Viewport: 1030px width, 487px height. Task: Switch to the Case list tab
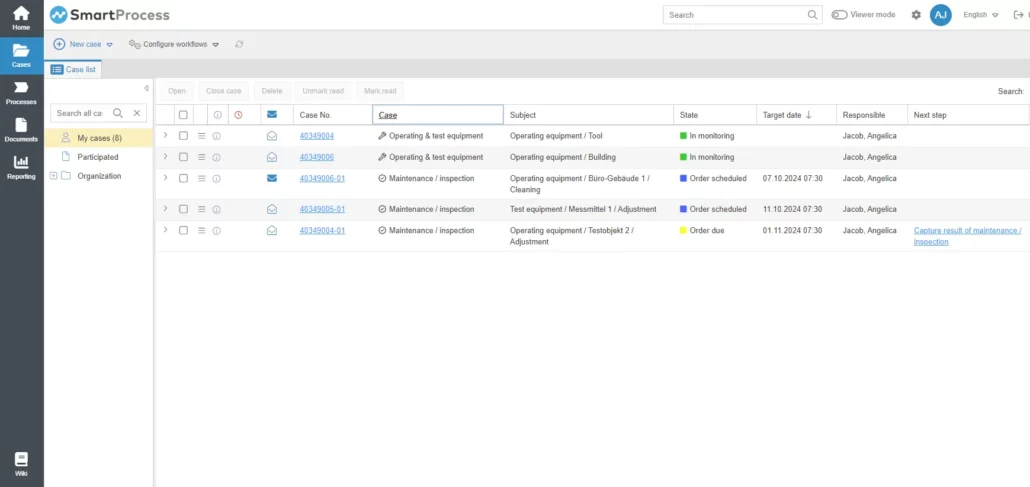[x=73, y=69]
